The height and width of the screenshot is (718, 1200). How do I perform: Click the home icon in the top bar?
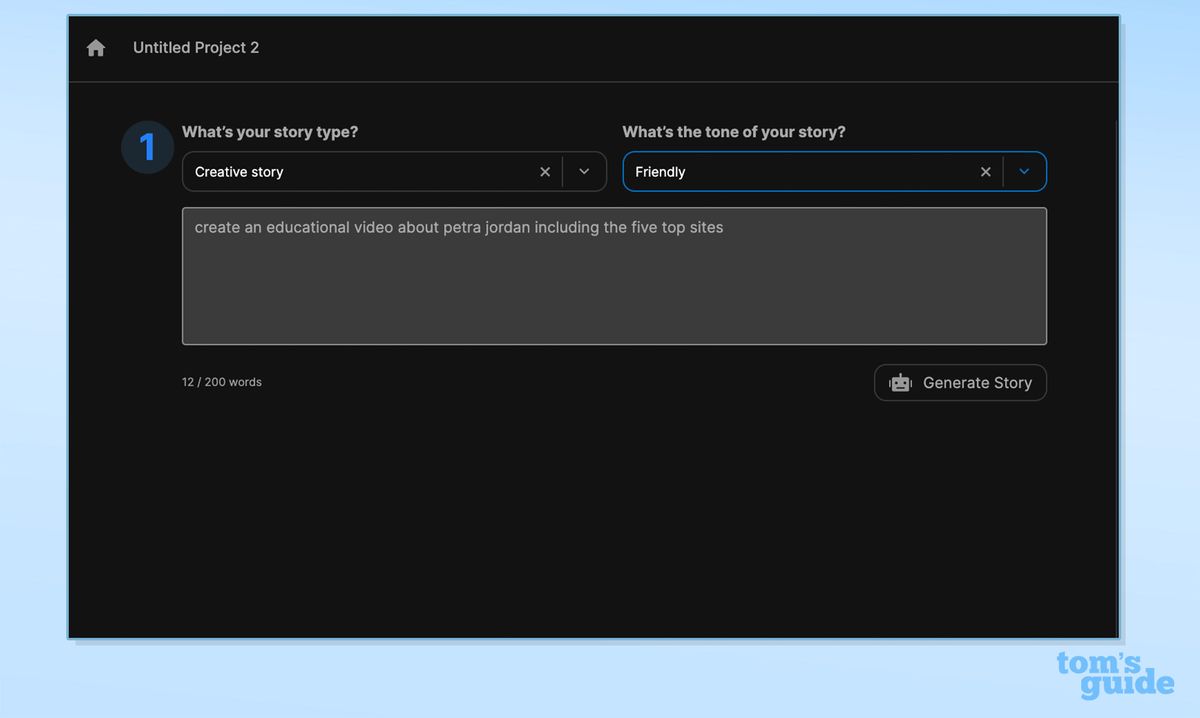(x=95, y=47)
